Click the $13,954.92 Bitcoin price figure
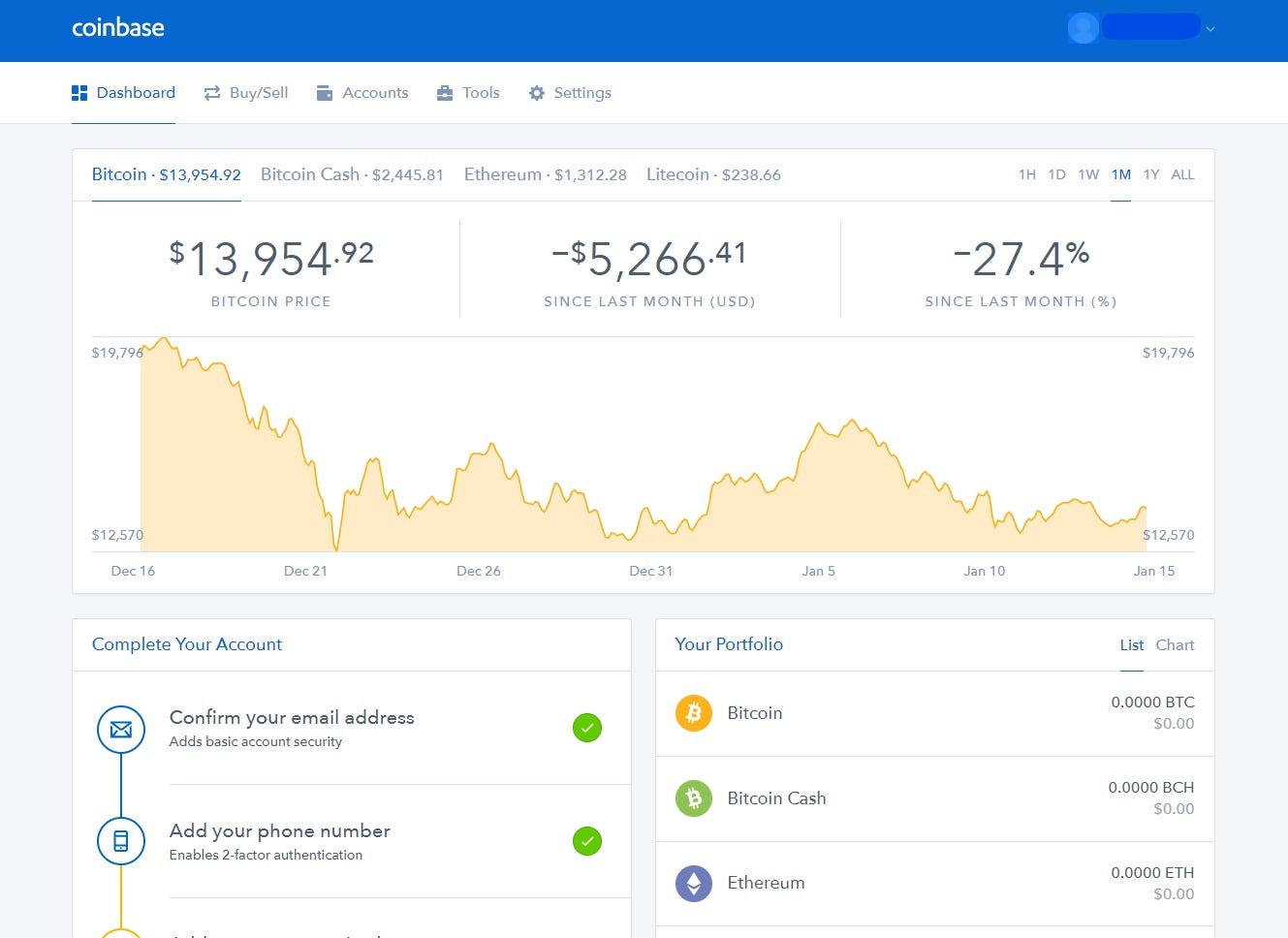This screenshot has height=938, width=1288. tap(271, 259)
